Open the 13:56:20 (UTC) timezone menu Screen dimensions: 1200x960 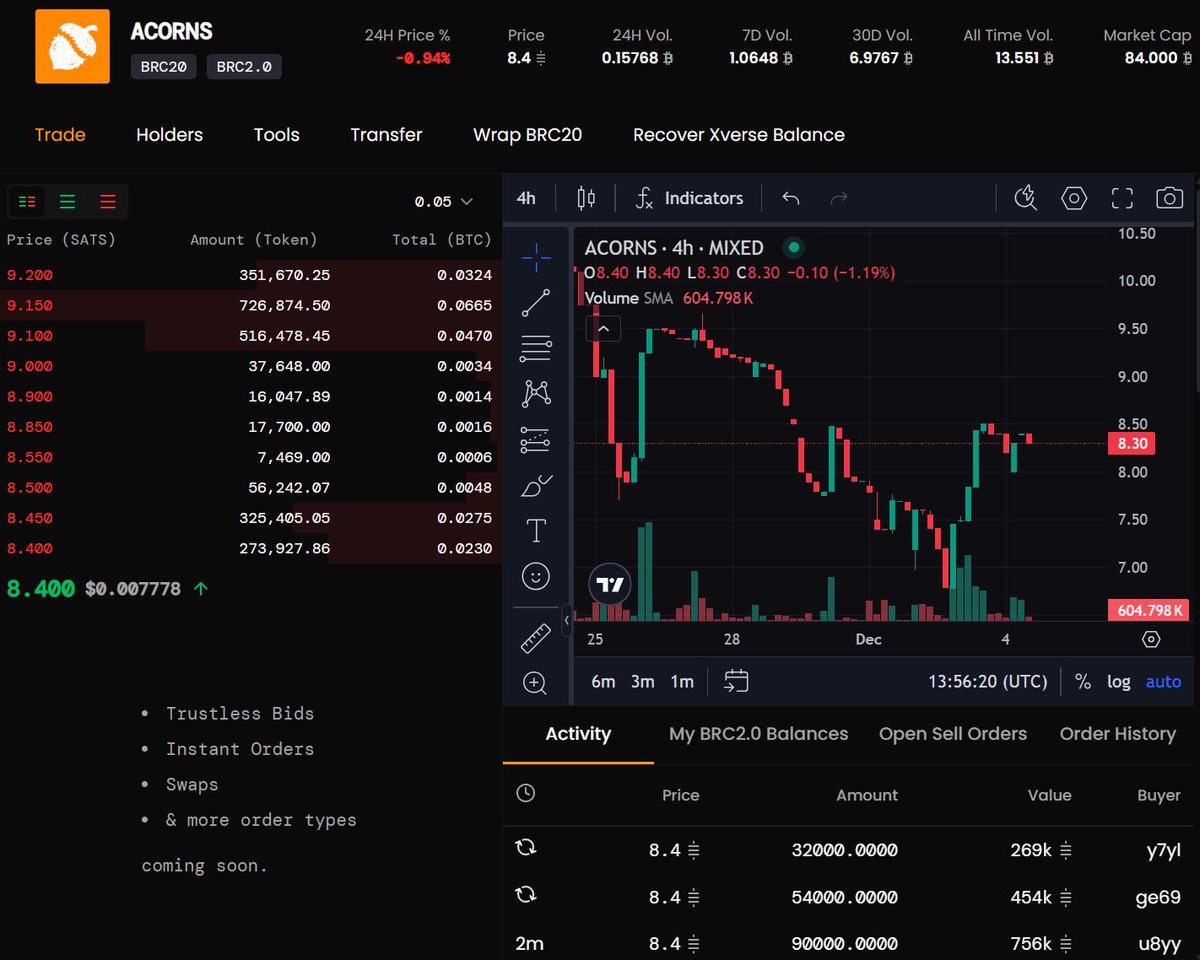point(988,682)
